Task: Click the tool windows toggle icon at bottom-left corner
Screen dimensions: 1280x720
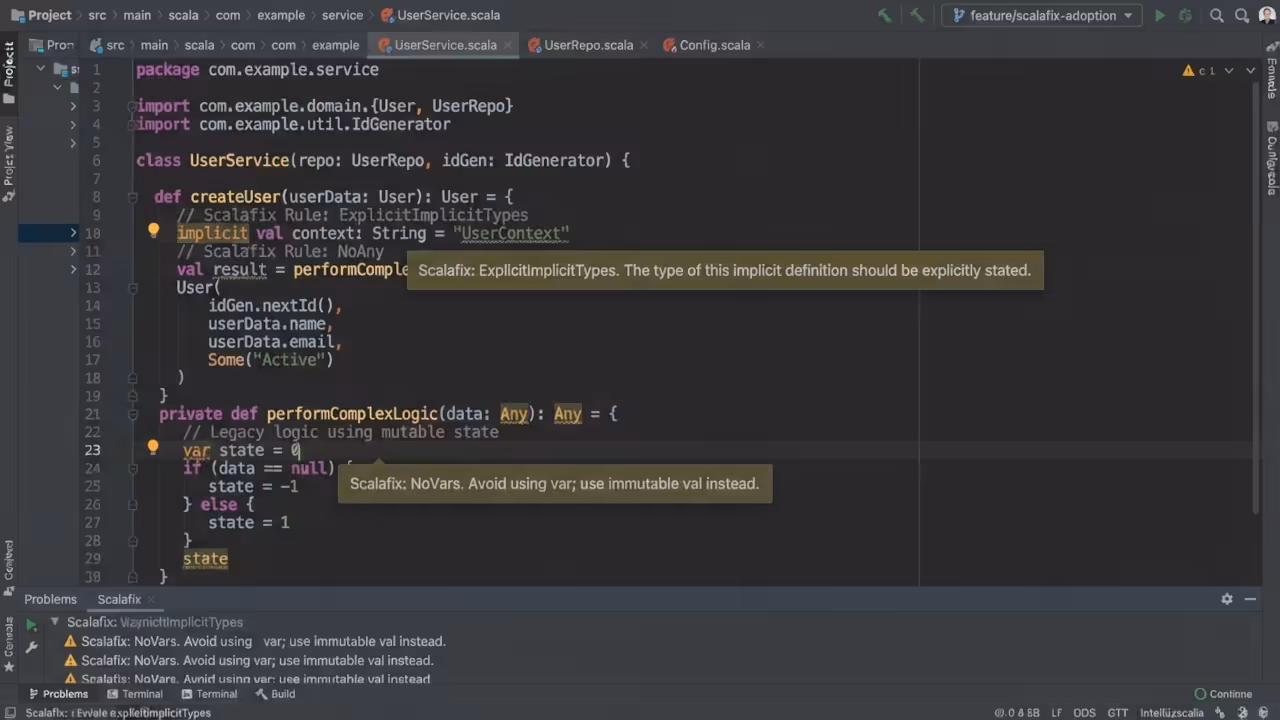Action: point(9,712)
